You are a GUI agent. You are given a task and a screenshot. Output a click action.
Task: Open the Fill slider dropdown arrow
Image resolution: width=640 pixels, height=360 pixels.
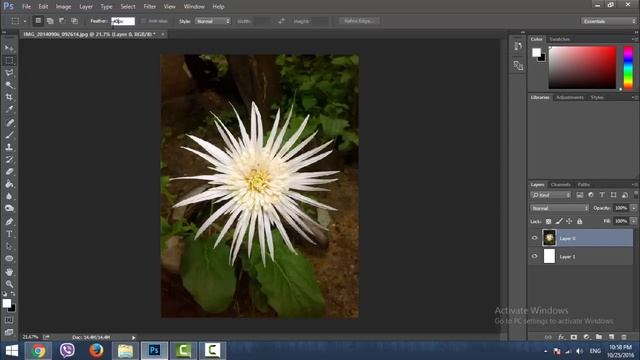[633, 221]
